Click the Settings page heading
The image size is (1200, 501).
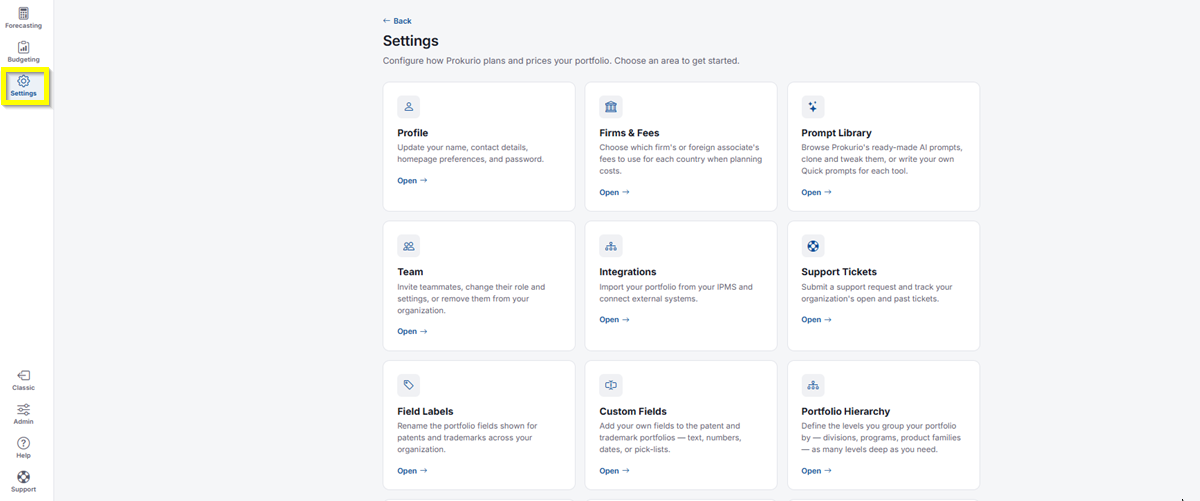[x=411, y=41]
